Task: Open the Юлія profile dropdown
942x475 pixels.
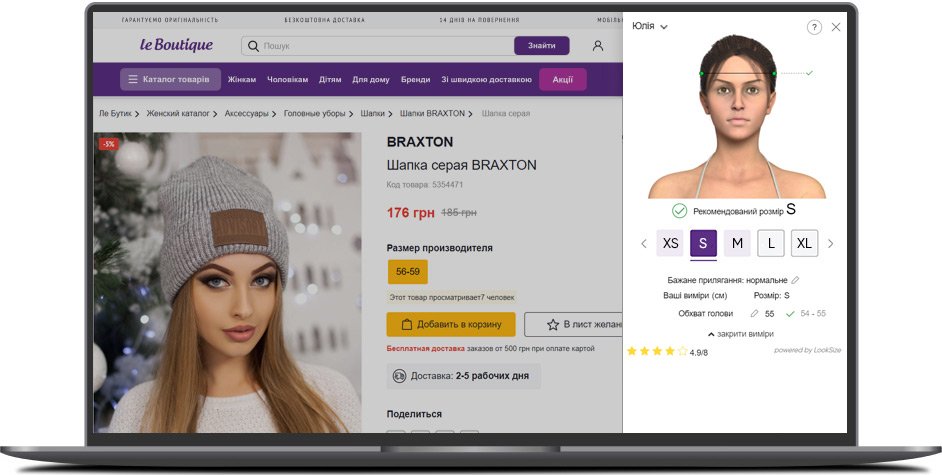Action: (649, 26)
